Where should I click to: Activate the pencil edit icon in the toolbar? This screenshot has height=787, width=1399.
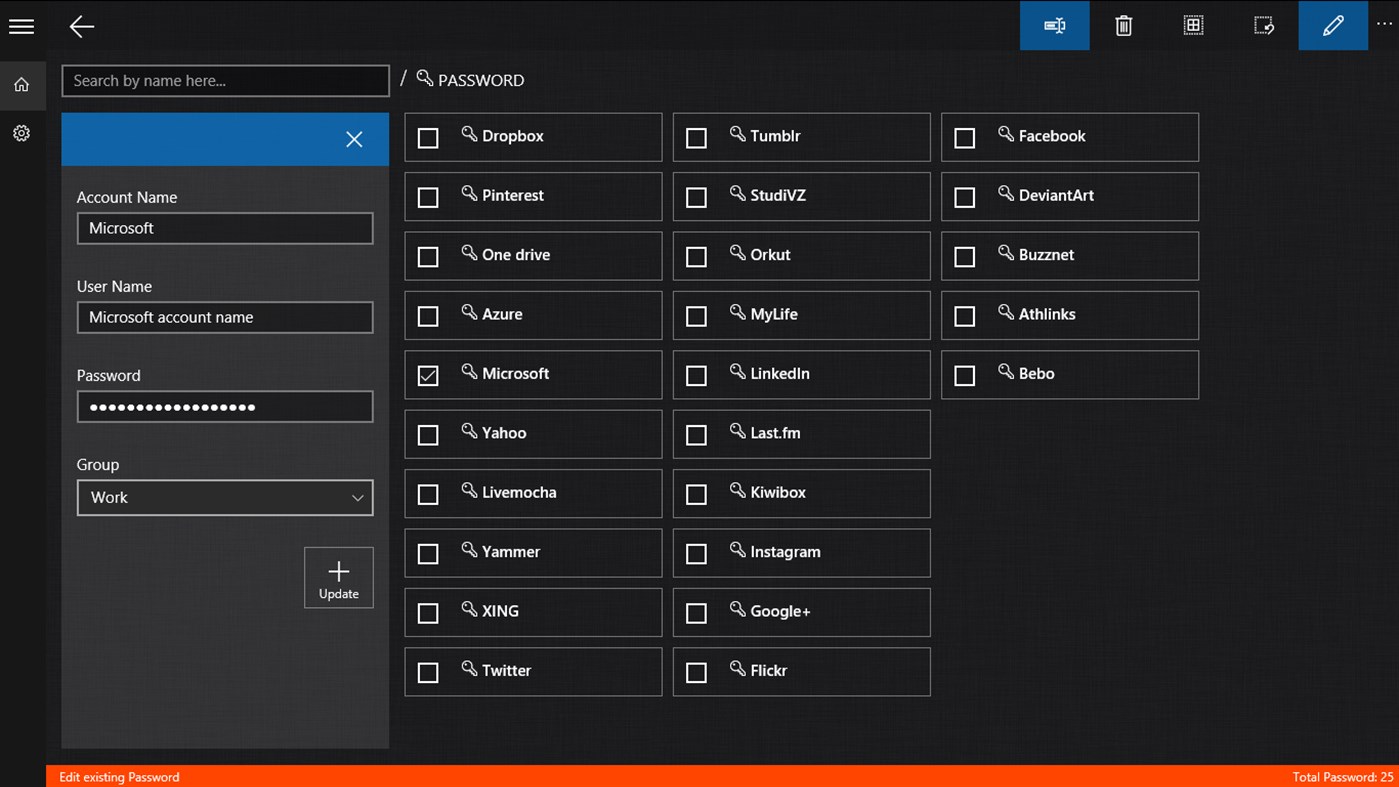(x=1332, y=25)
